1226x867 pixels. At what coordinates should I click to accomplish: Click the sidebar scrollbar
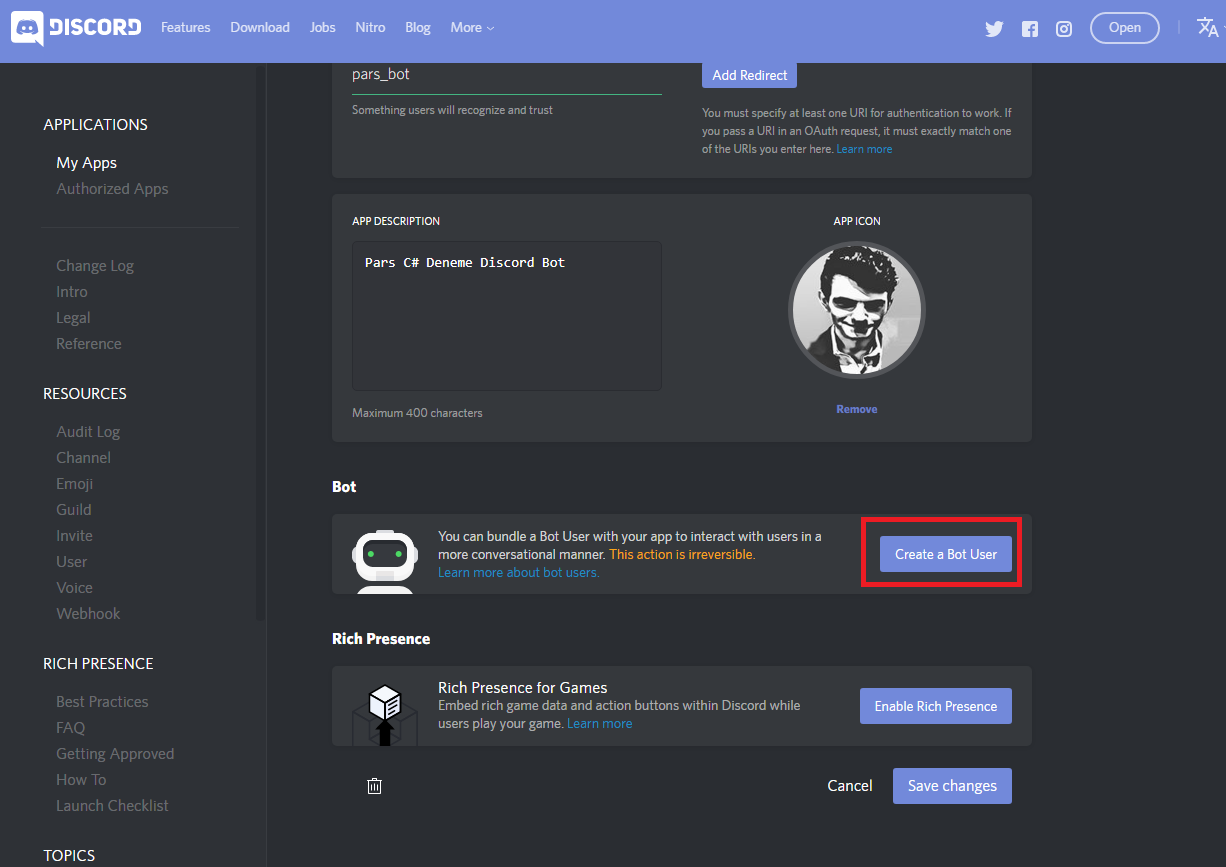click(x=261, y=342)
